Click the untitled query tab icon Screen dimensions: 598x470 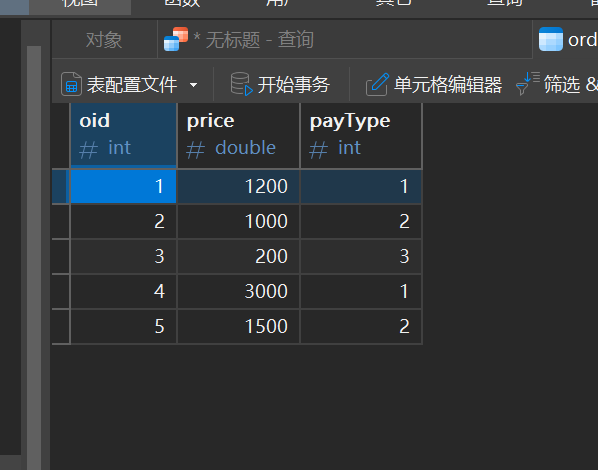point(176,39)
